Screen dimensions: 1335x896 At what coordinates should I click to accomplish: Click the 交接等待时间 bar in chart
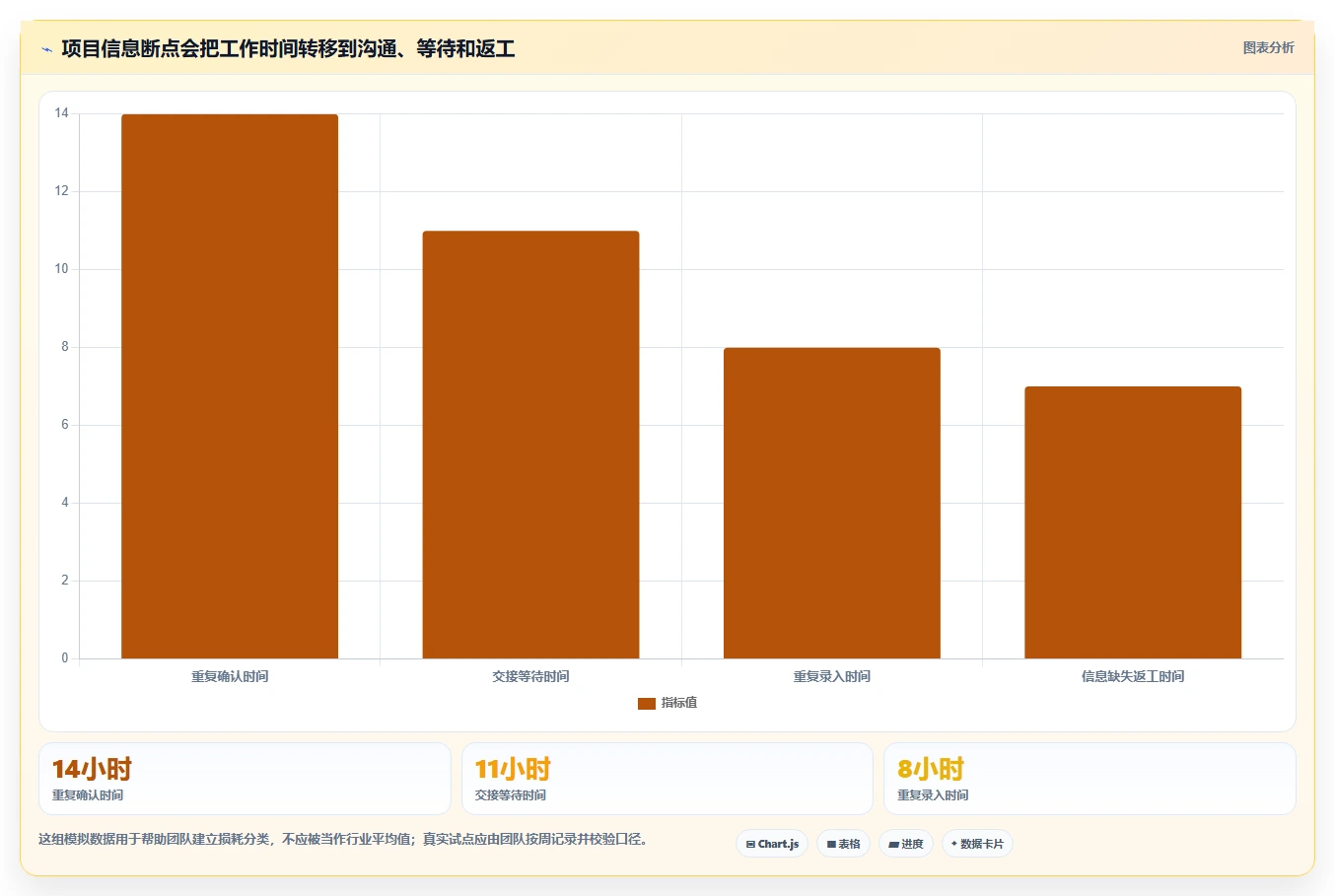point(530,445)
